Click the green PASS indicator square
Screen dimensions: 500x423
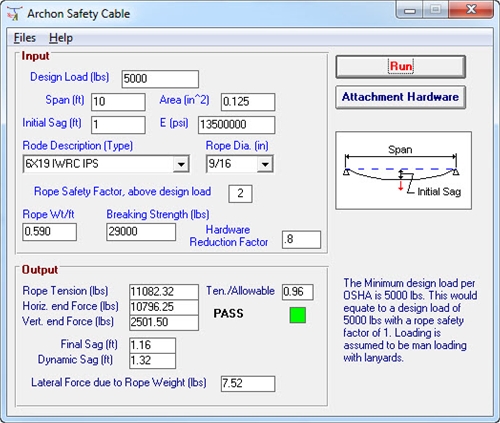(x=298, y=315)
